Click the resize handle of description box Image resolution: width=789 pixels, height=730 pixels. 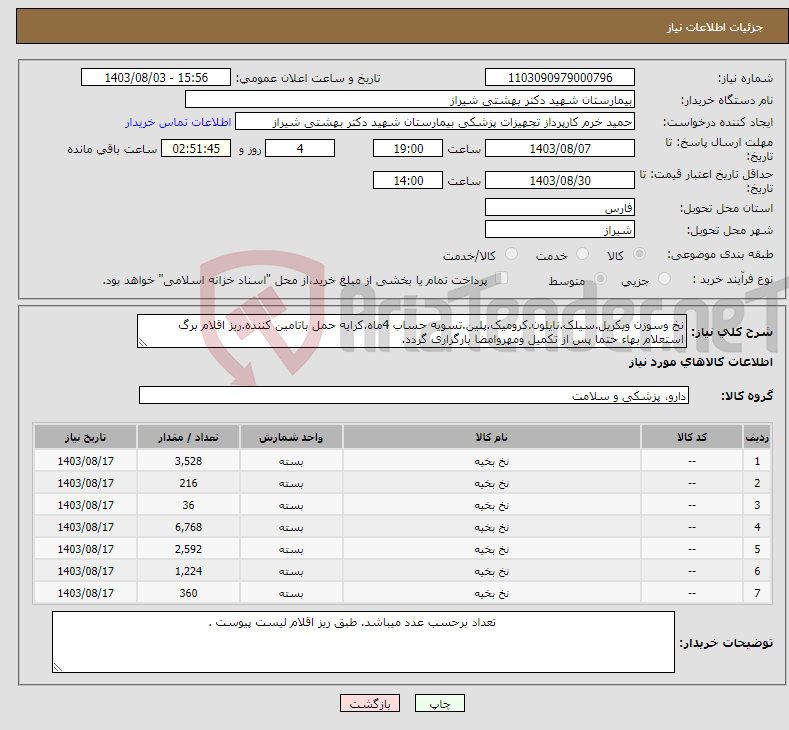coord(143,343)
